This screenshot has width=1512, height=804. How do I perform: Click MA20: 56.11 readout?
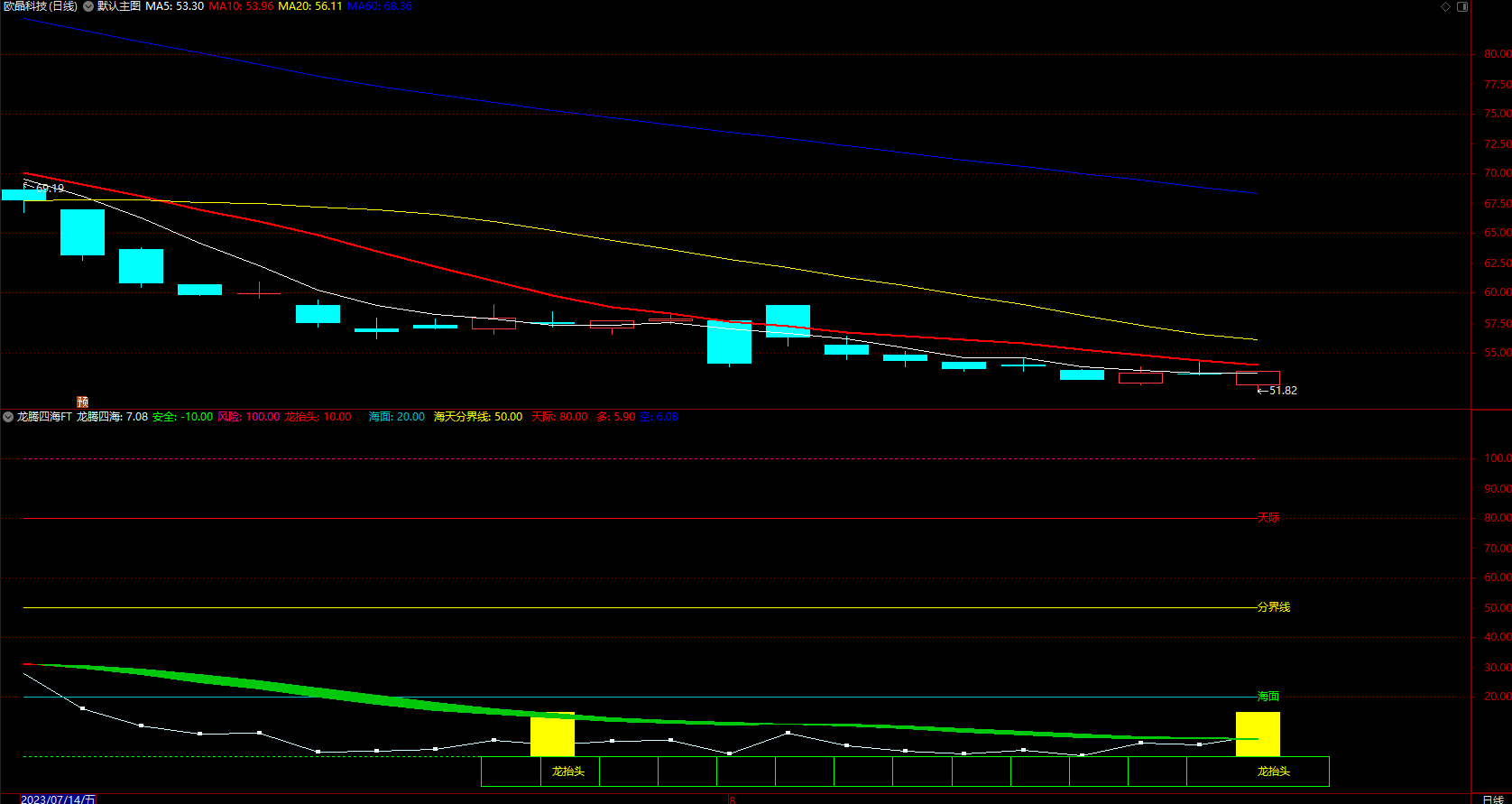pos(310,6)
